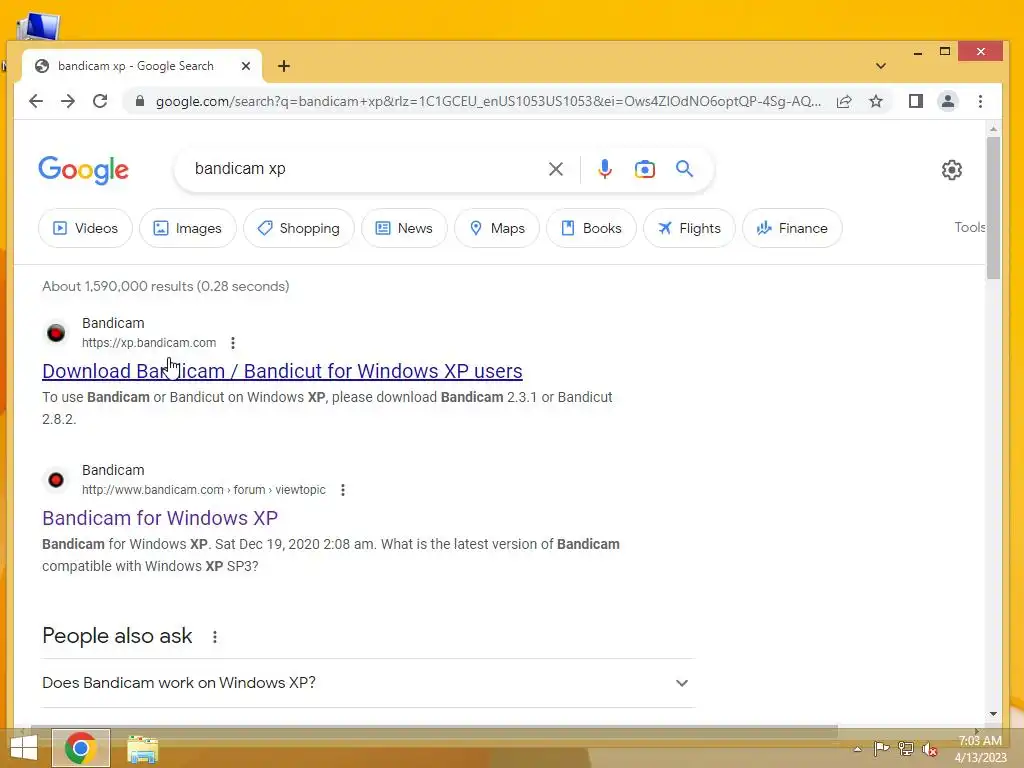Go back to the previous page
Viewport: 1024px width, 768px height.
36,101
